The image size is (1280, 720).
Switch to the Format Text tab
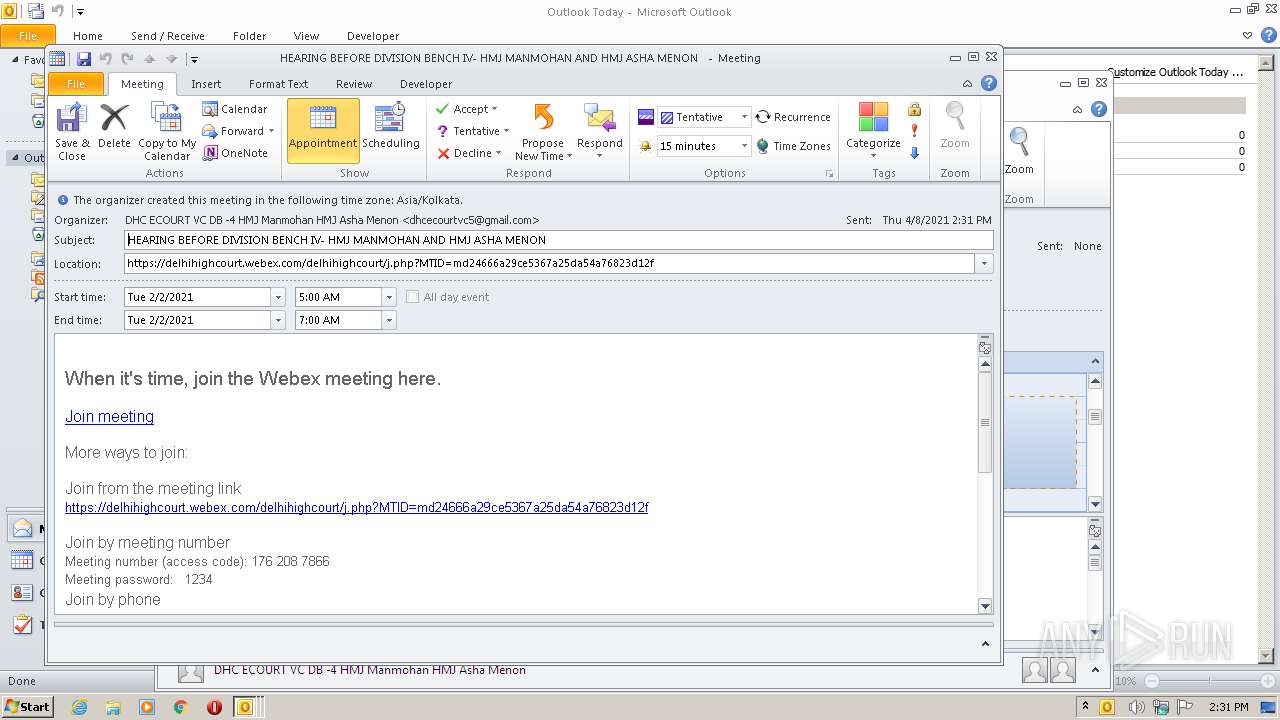[278, 84]
